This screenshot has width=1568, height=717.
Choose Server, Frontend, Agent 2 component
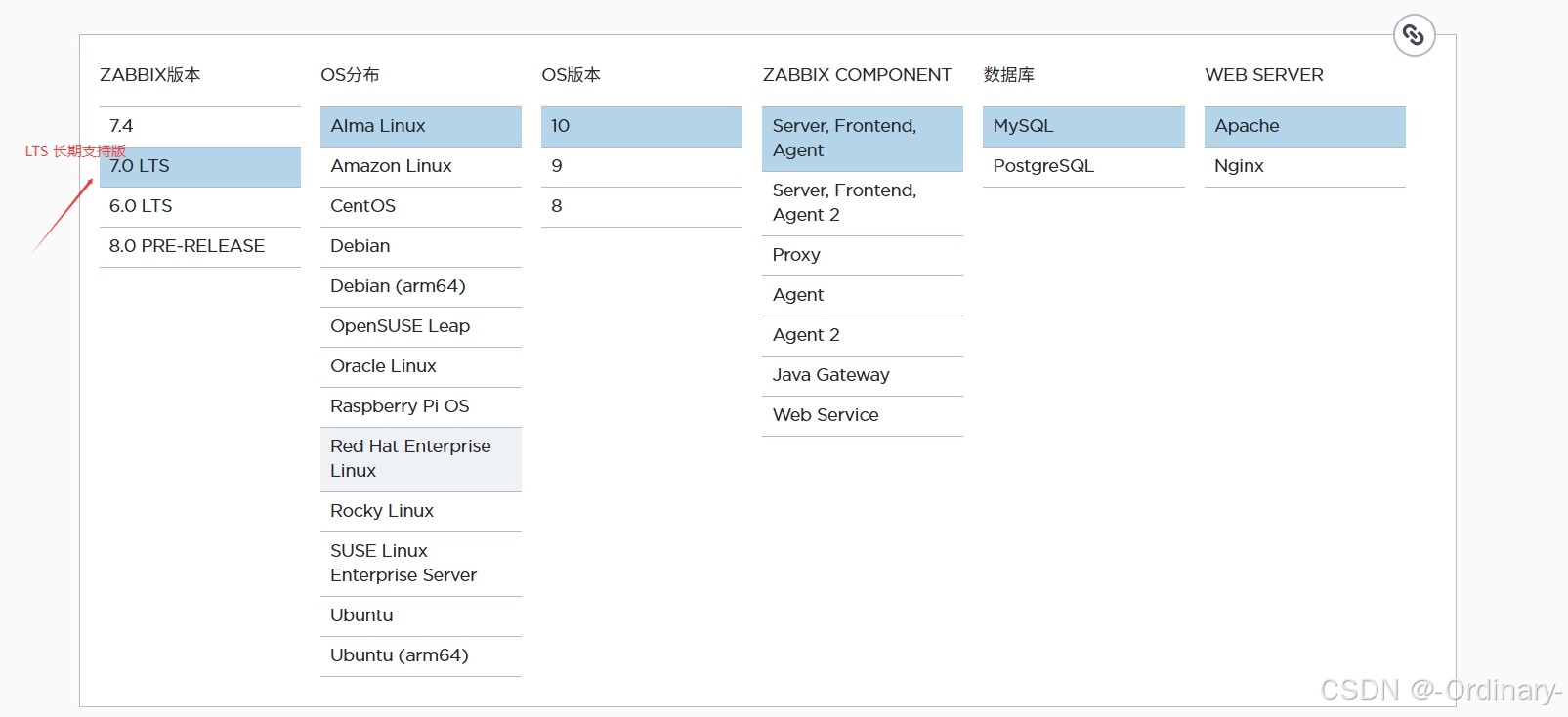(x=863, y=203)
